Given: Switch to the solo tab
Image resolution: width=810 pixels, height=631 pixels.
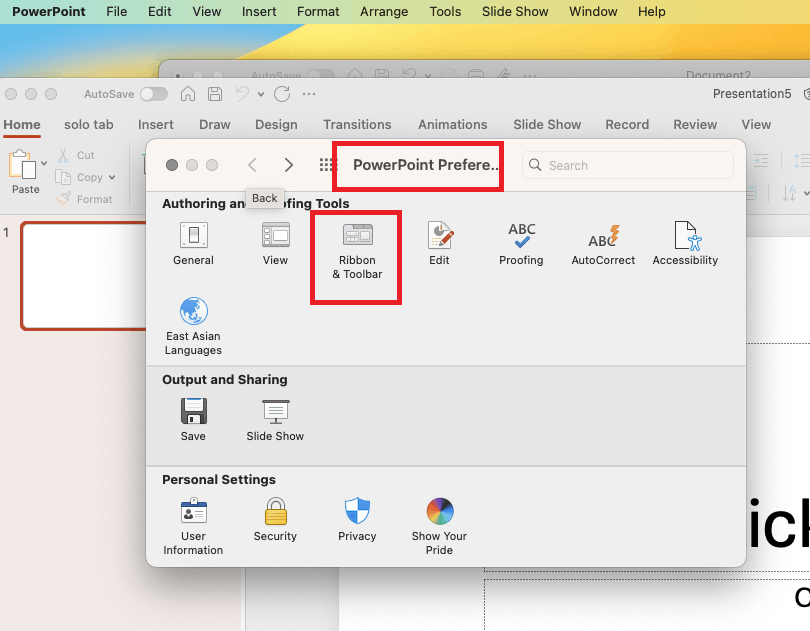Looking at the screenshot, I should point(89,125).
